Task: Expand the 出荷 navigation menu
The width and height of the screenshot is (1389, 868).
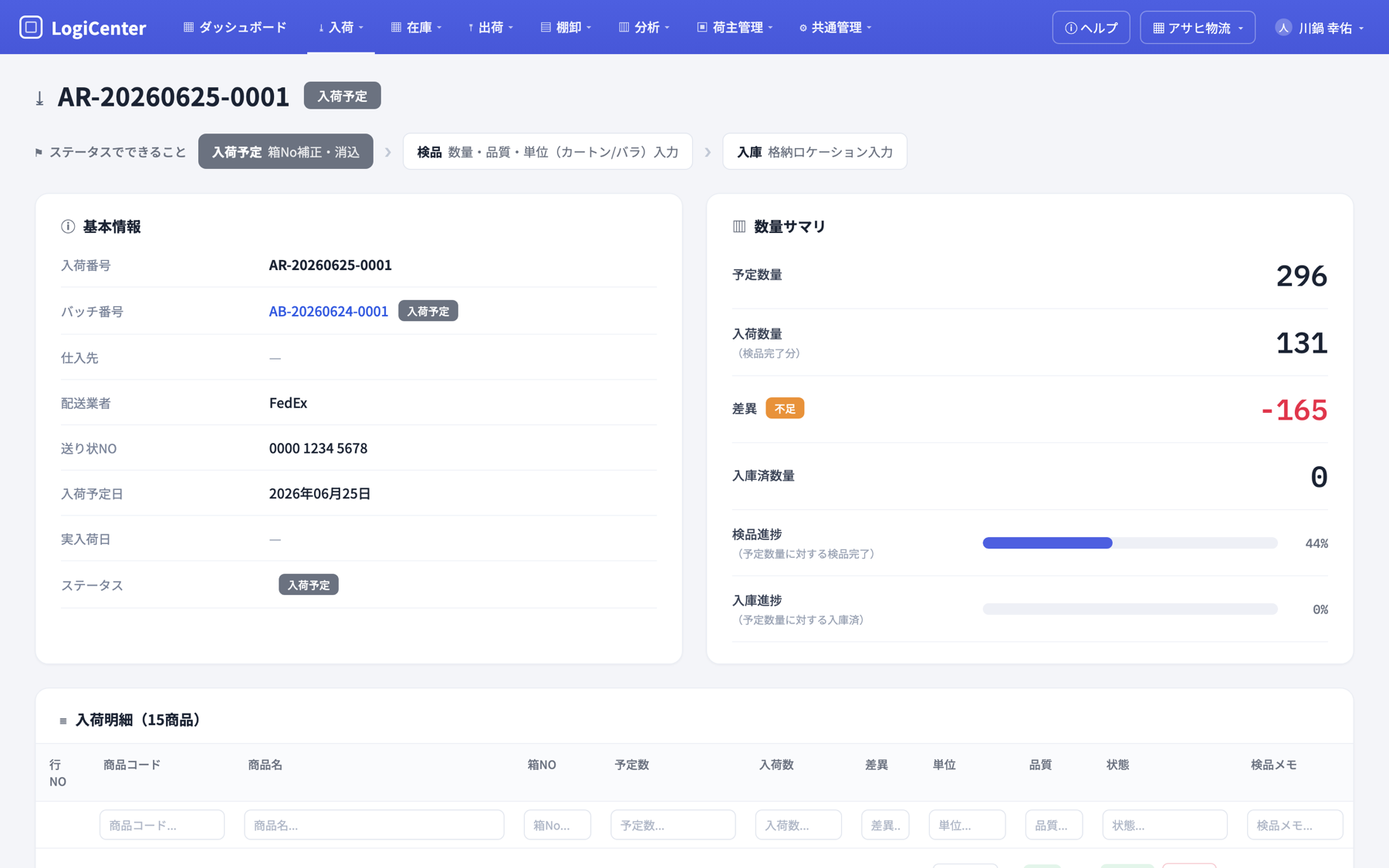Action: point(491,27)
